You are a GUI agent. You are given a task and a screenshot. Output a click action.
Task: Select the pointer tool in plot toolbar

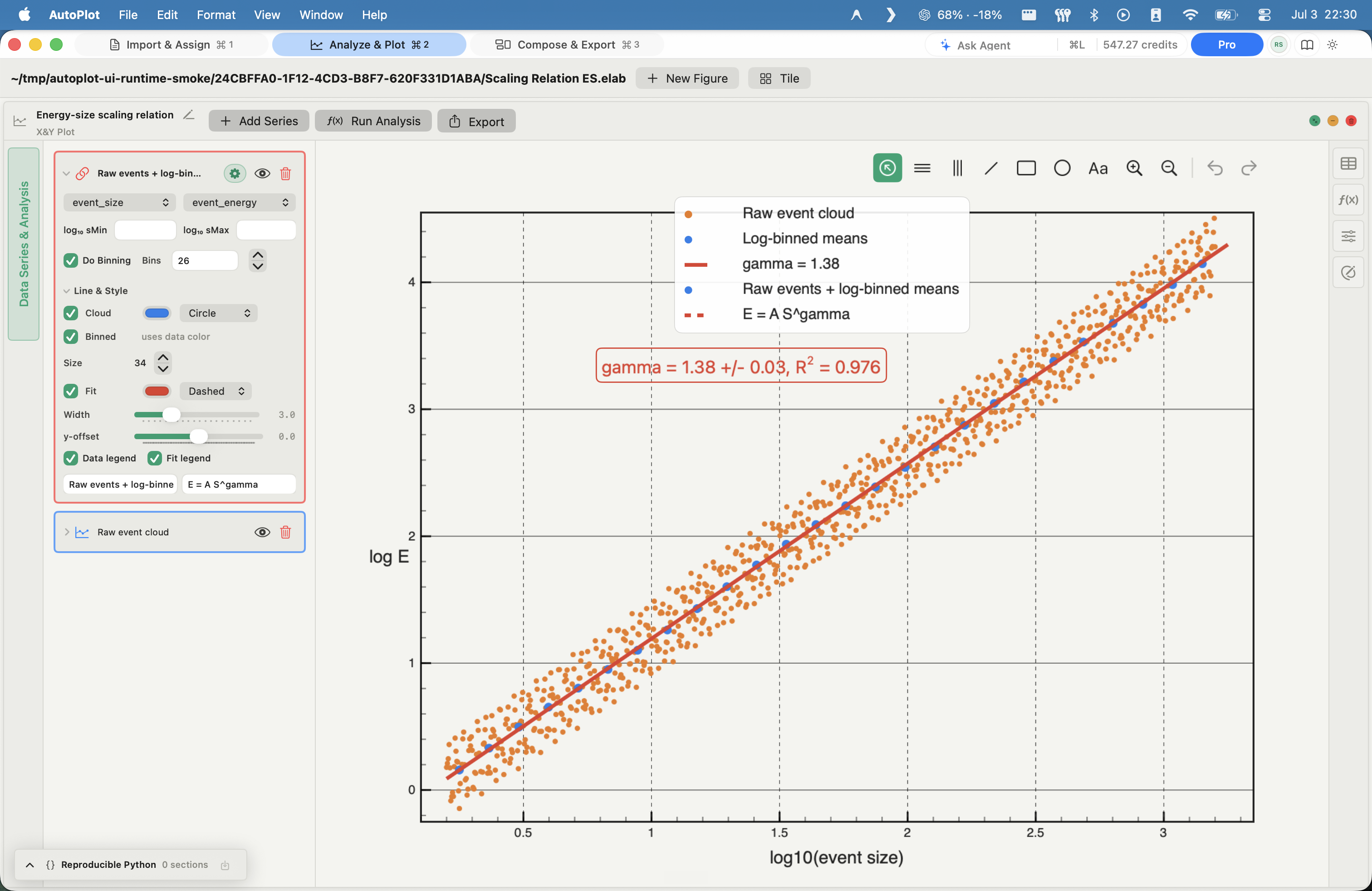[887, 168]
